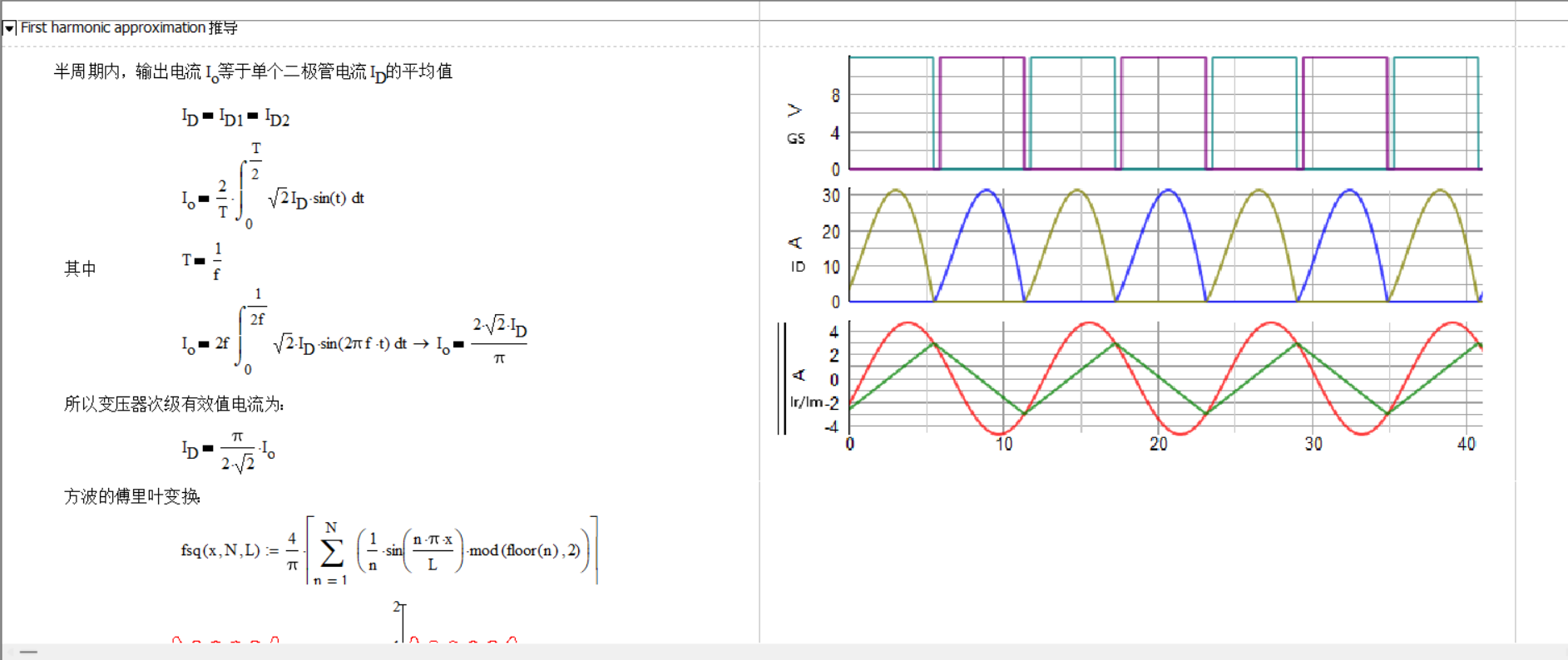1568x660 pixels.
Task: Click the ID = ID1 = ID2 equation
Action: (x=235, y=118)
